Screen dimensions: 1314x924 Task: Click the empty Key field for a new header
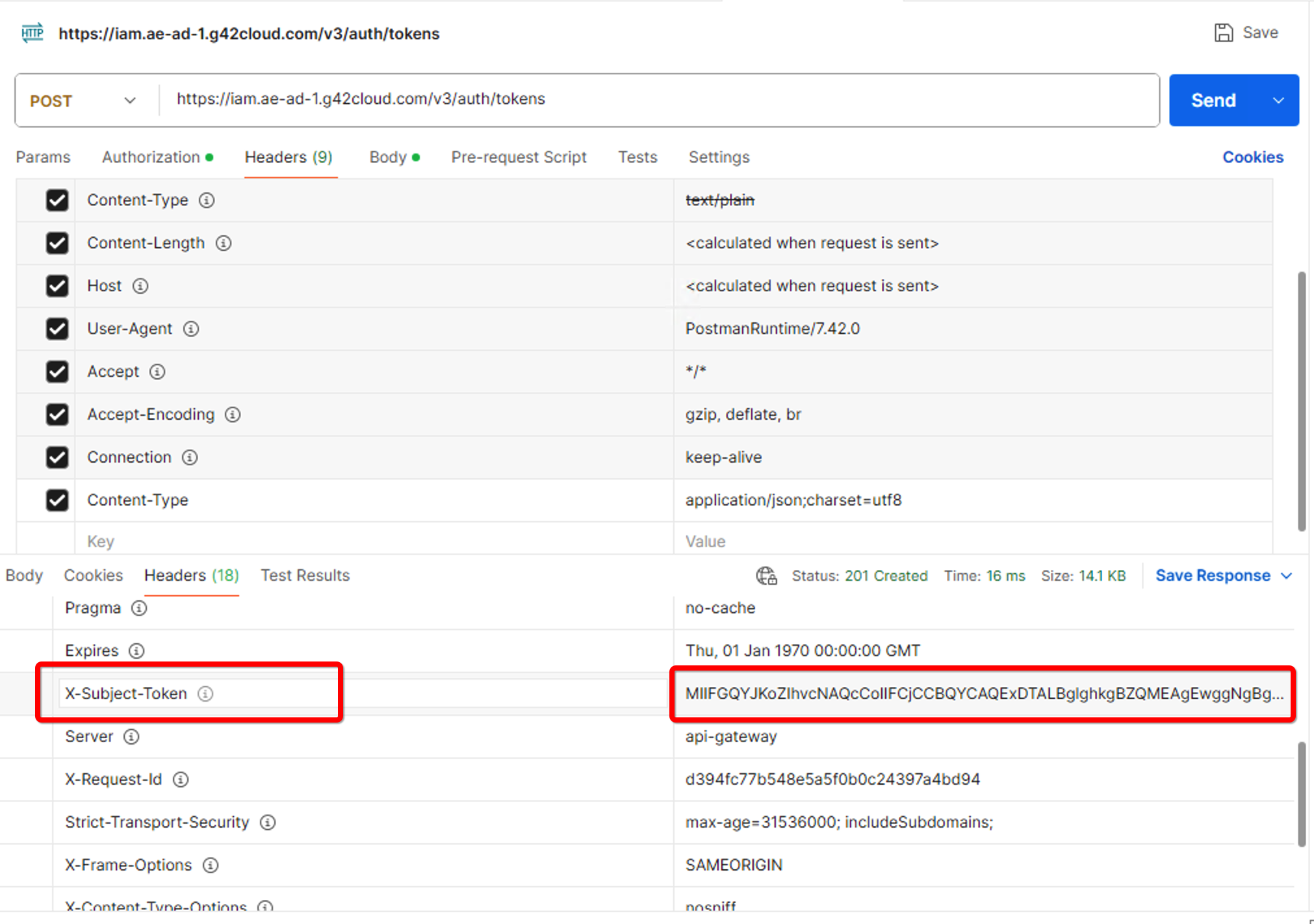374,541
